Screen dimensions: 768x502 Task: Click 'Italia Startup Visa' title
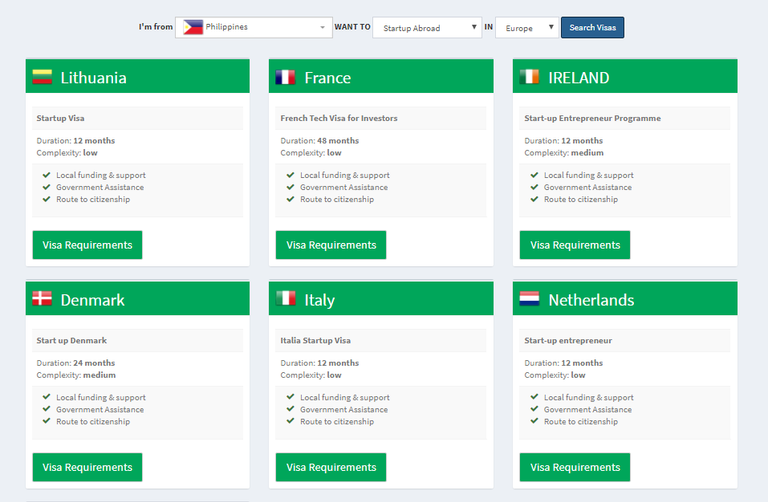[x=315, y=340]
